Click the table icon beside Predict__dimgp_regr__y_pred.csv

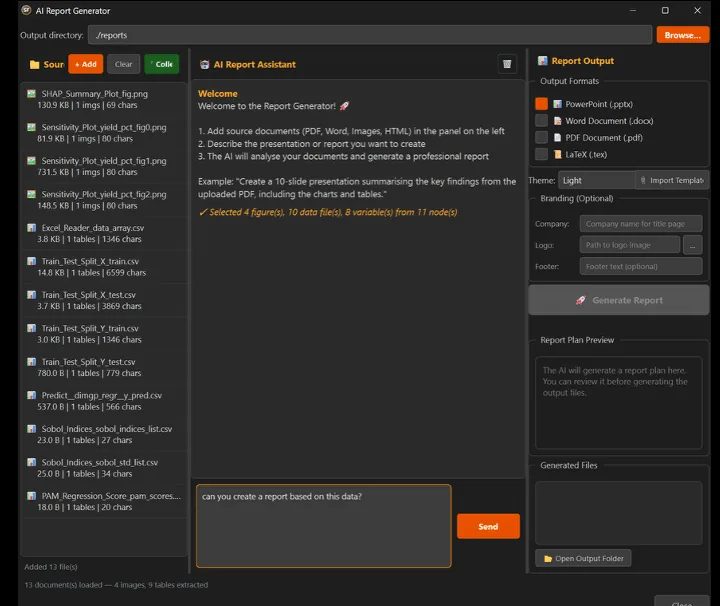[31, 395]
